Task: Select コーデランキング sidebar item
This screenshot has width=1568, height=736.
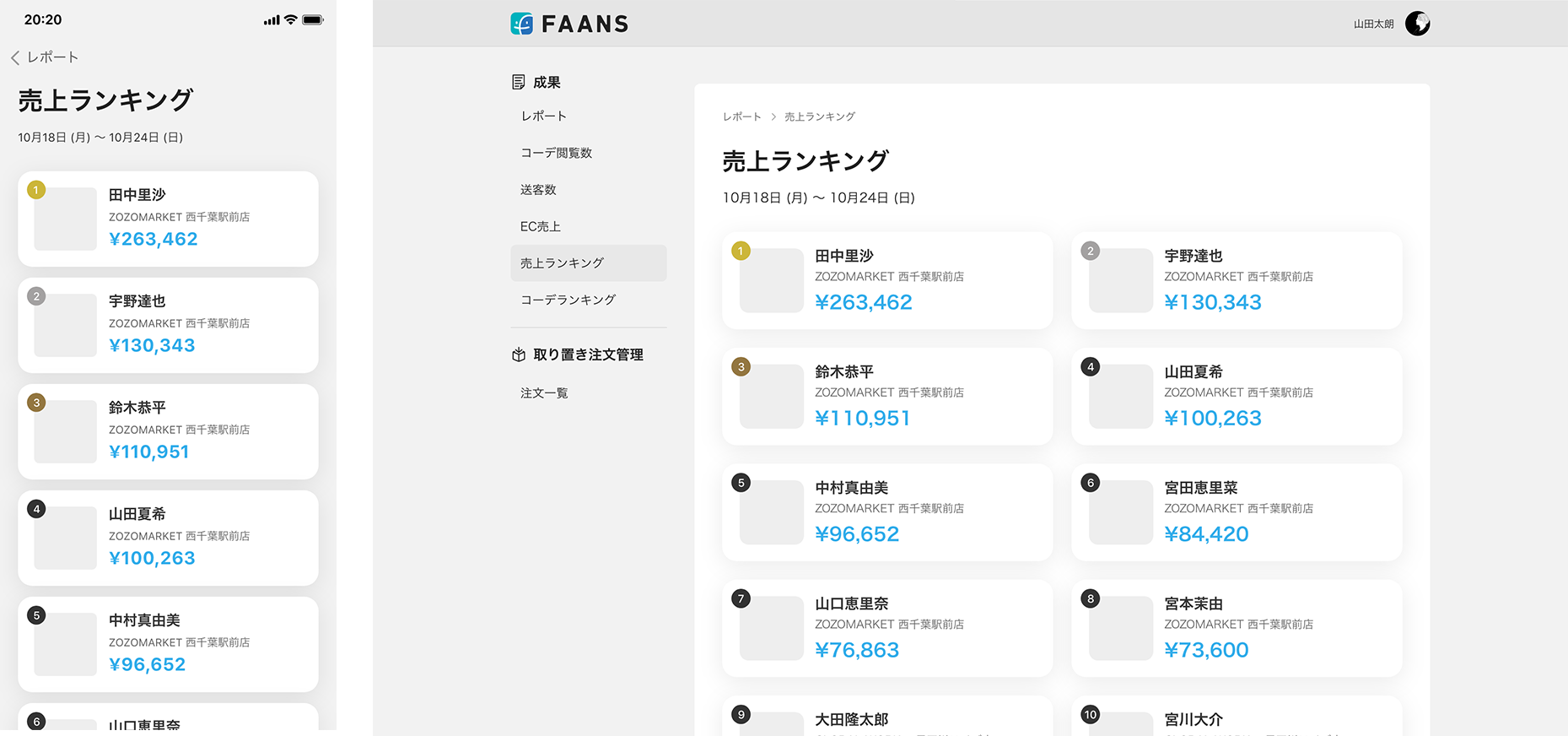Action: click(x=568, y=300)
